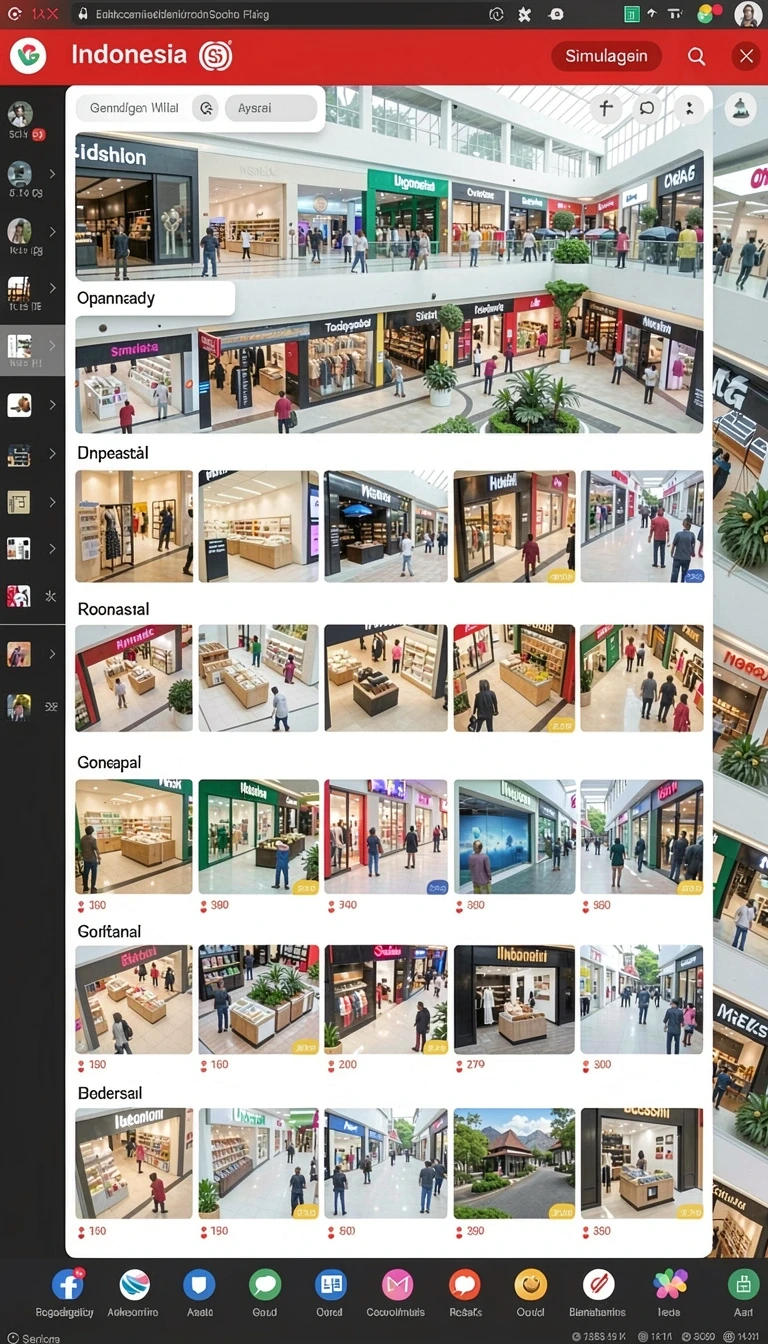Click the green square icon in top bar
Image resolution: width=768 pixels, height=1344 pixels.
(x=631, y=14)
